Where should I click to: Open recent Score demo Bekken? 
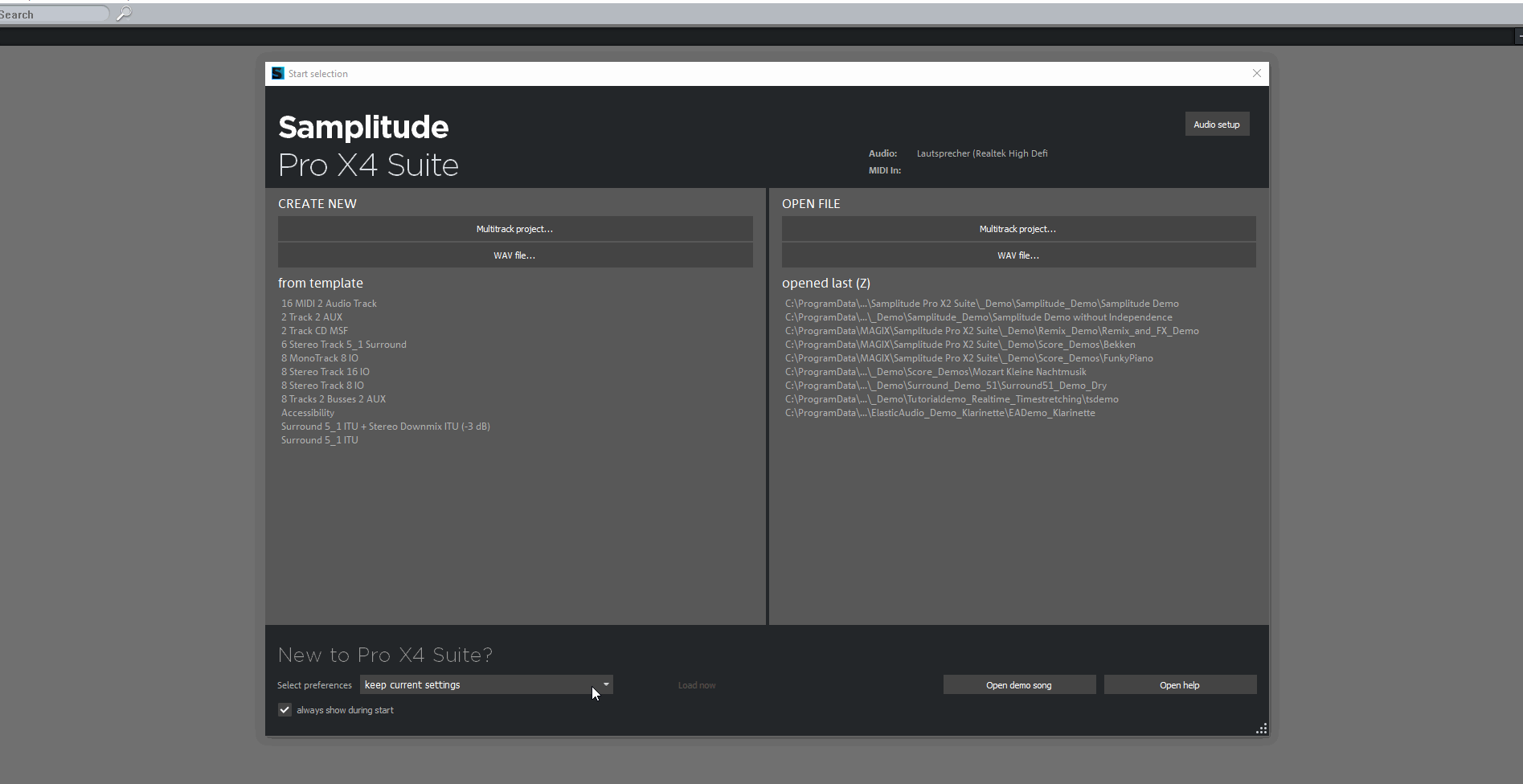point(960,345)
